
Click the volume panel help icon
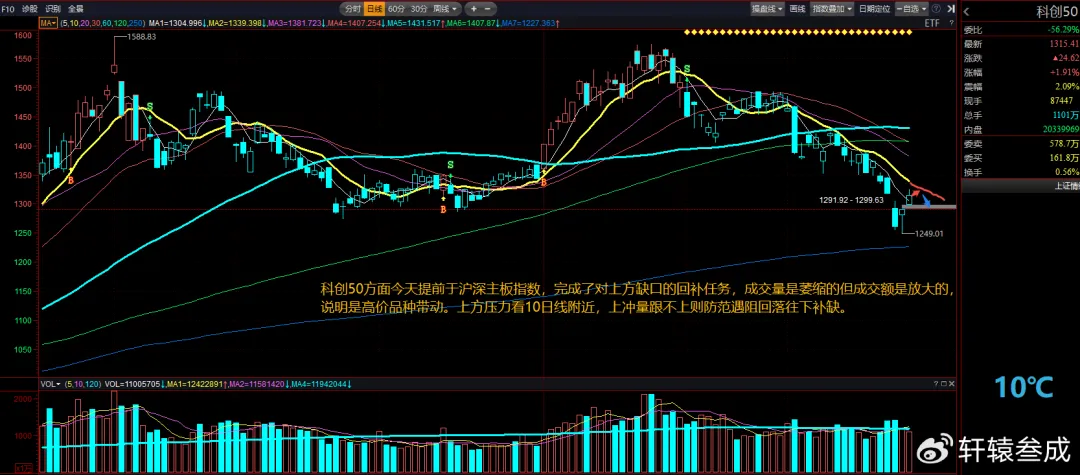pos(934,383)
